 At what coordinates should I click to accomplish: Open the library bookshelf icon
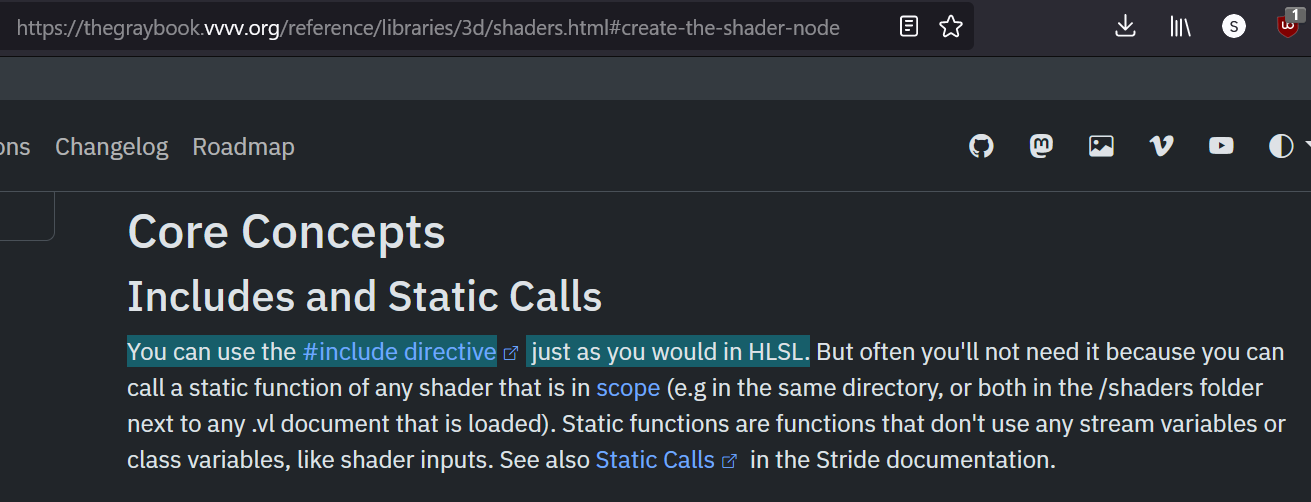(x=1180, y=26)
